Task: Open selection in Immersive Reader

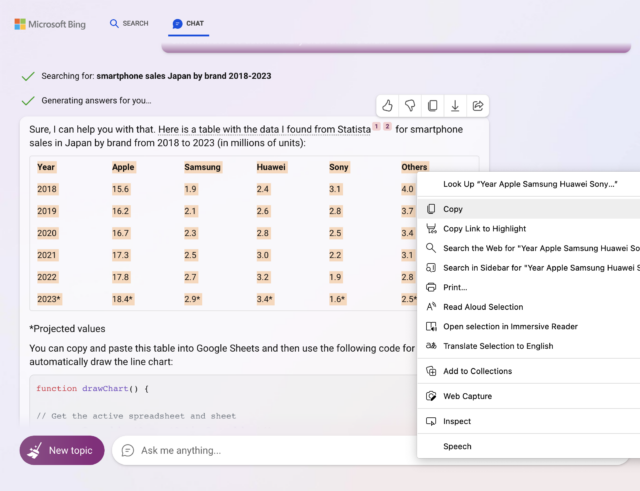Action: tap(529, 327)
